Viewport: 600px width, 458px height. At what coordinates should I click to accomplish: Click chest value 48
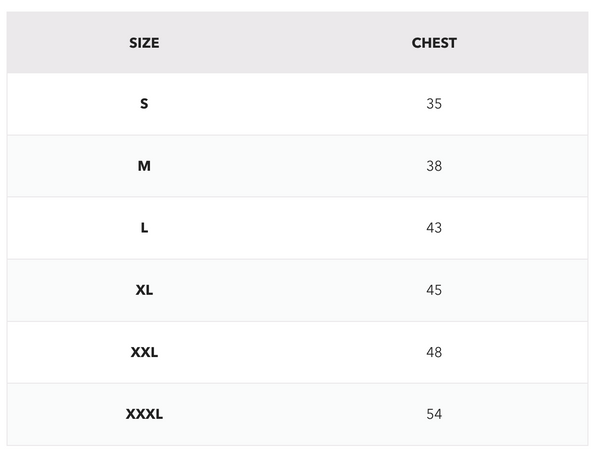click(x=434, y=352)
